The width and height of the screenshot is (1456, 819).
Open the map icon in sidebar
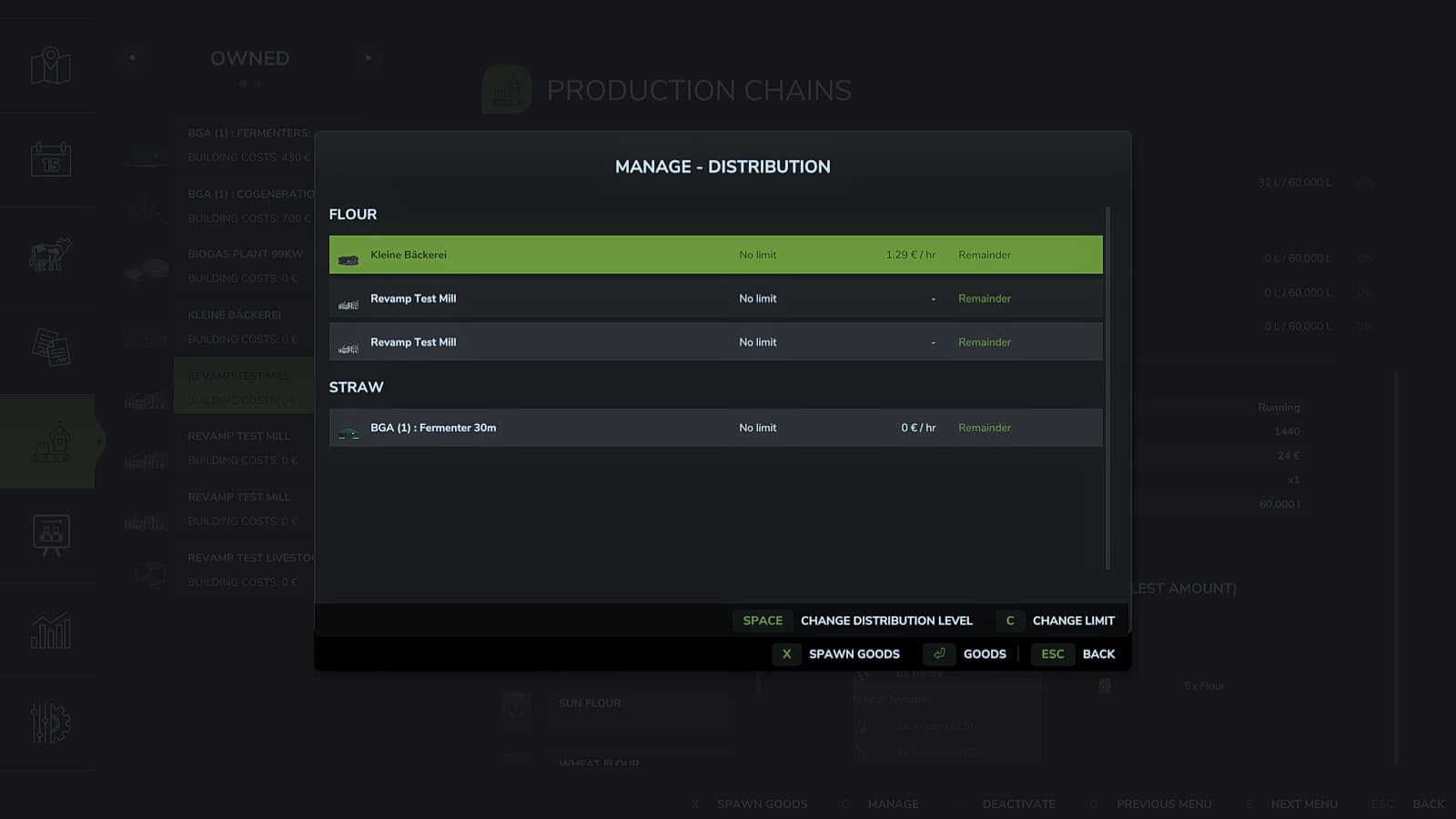50,66
